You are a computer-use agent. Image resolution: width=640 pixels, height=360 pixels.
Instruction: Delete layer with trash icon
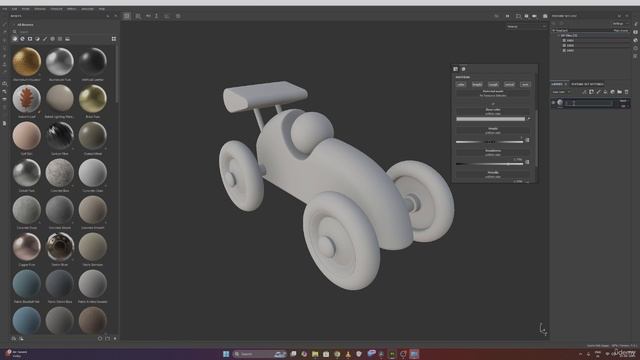[627, 92]
